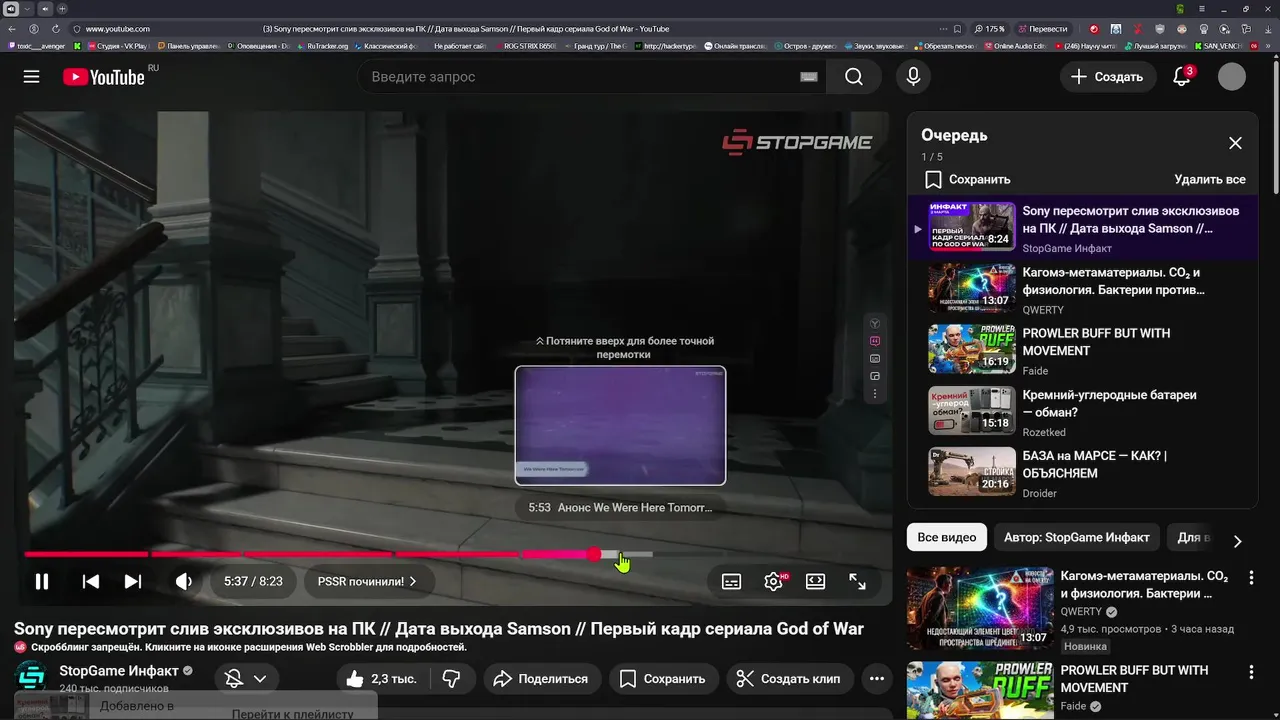
Task: Bookmark page via browser bookmark icon
Action: [958, 29]
